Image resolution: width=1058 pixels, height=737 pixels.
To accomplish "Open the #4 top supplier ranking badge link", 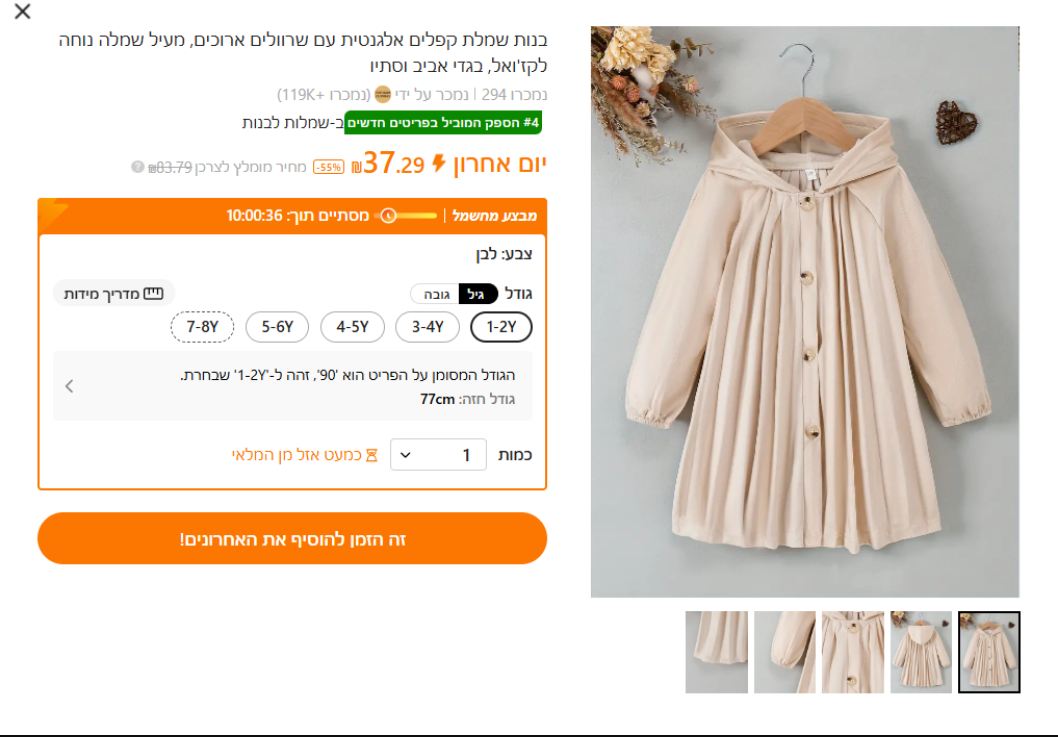I will point(443,123).
